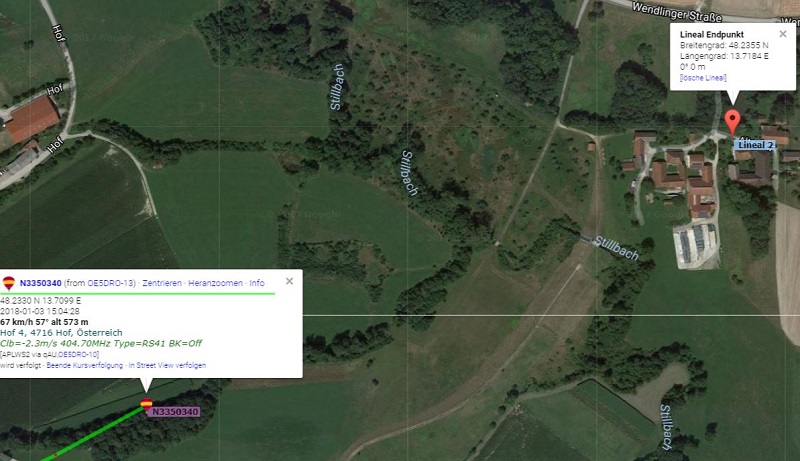800x461 pixels.
Task: Click the blue Lineal 2 map label
Action: pos(755,145)
